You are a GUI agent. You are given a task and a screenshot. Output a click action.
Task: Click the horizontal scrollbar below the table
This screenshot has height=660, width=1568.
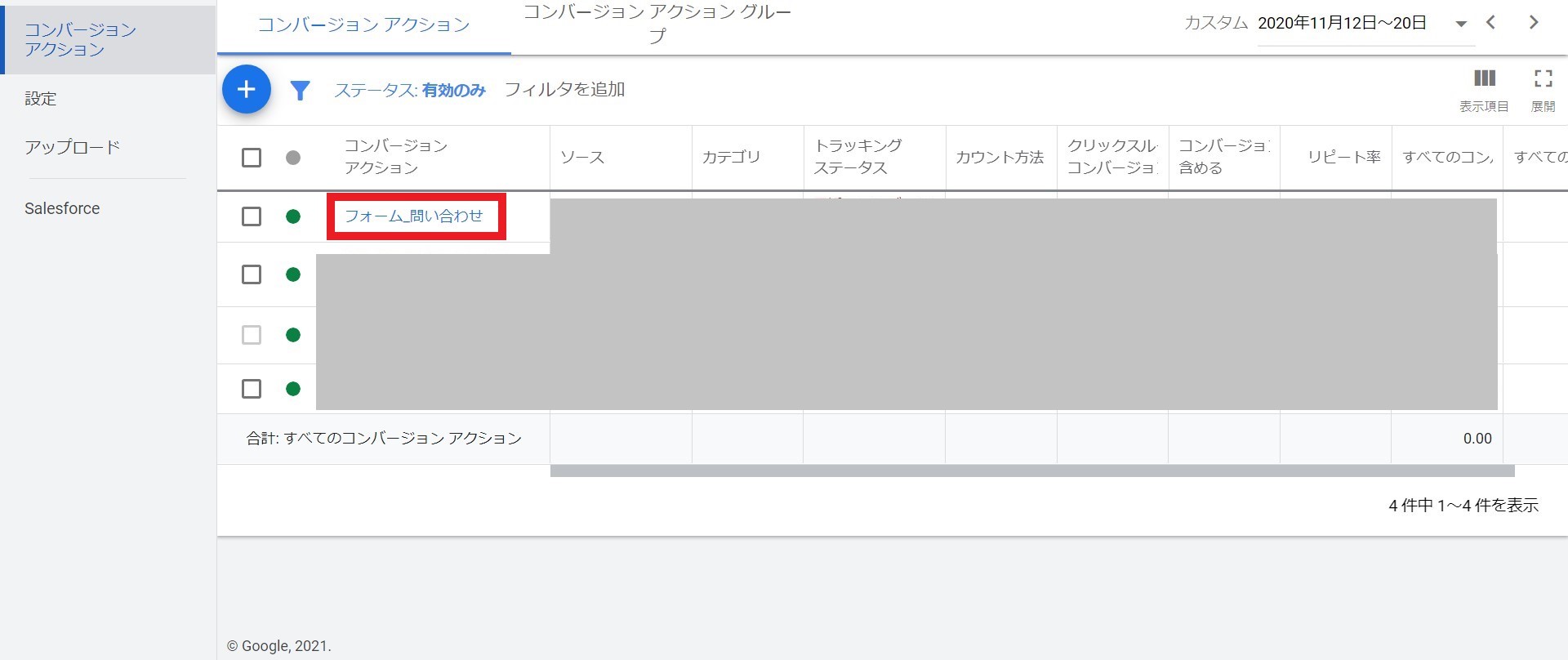(1032, 471)
